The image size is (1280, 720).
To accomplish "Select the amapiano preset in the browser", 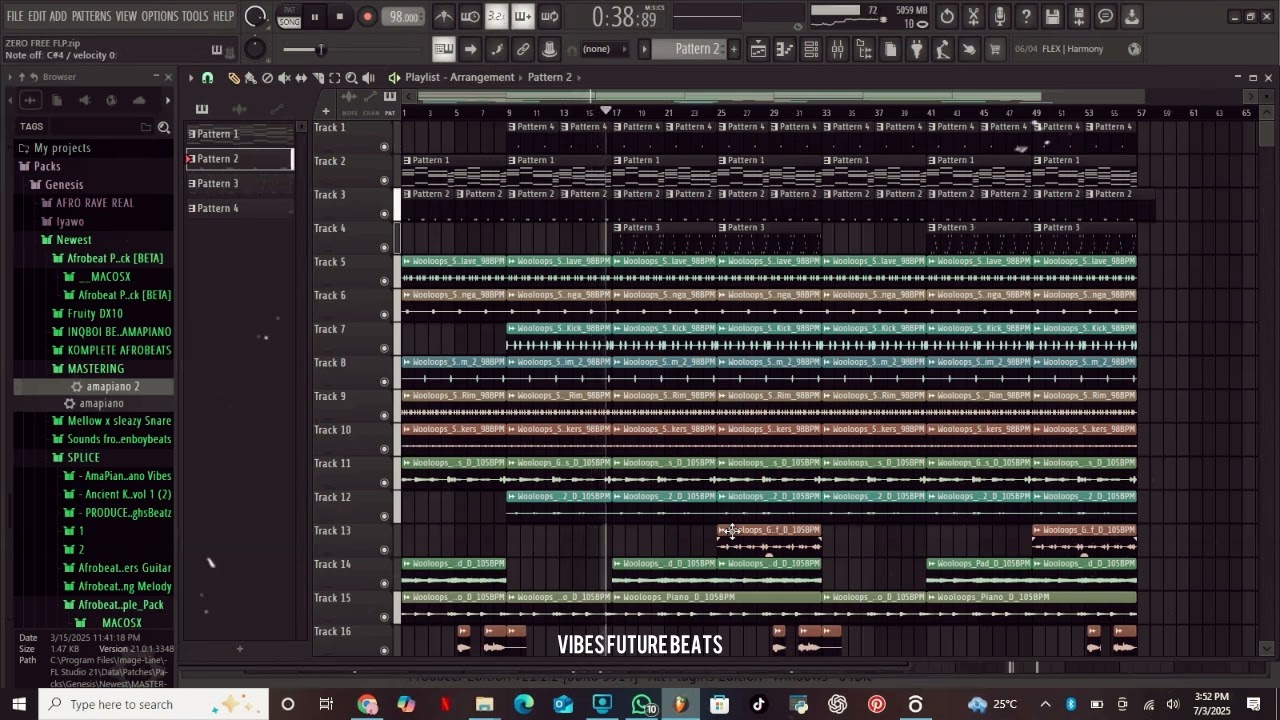I will pos(101,404).
